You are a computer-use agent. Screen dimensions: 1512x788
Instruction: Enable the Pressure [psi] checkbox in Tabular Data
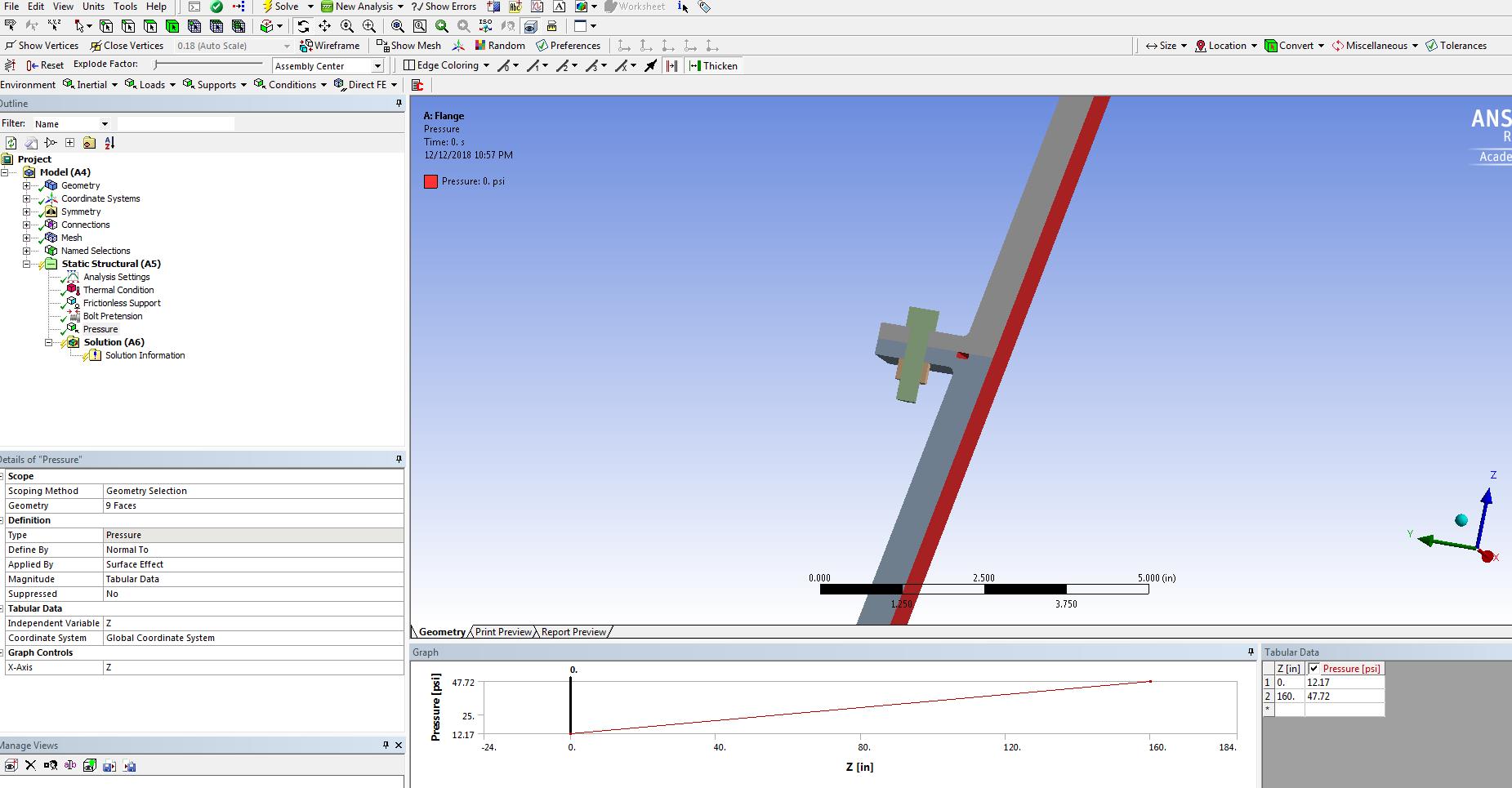pos(1315,668)
